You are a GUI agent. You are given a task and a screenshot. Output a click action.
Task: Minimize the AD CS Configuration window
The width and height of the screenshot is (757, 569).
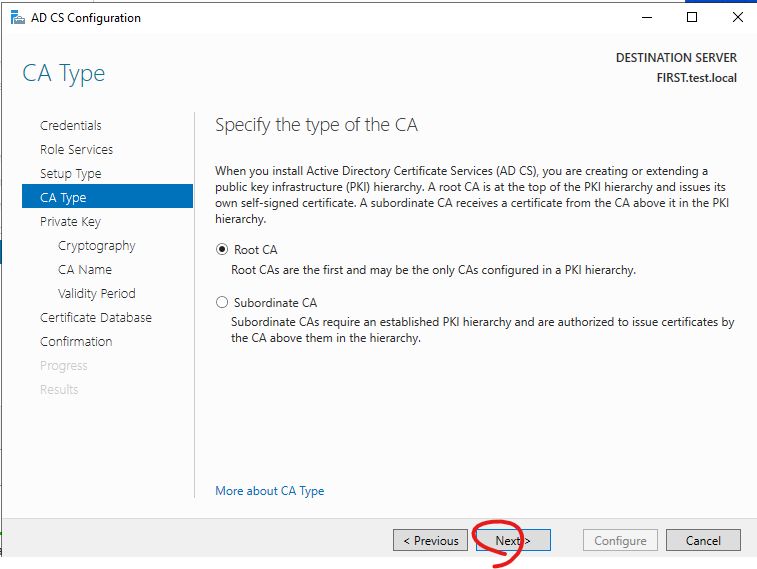coord(647,17)
